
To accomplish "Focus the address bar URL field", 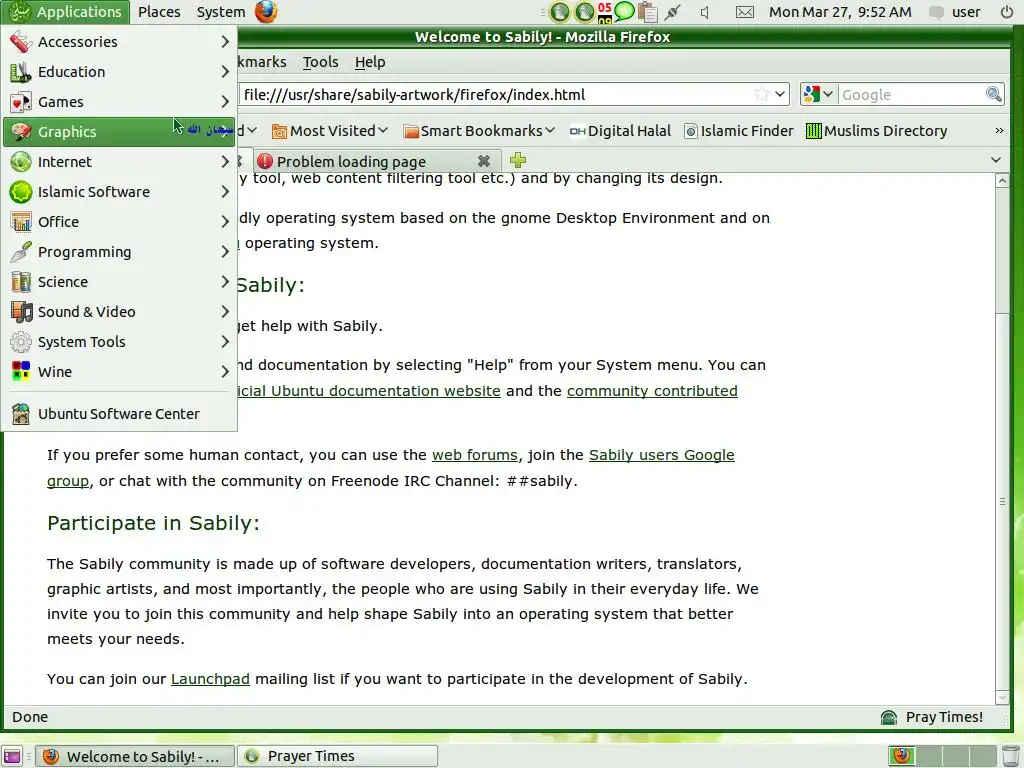I will (496, 95).
